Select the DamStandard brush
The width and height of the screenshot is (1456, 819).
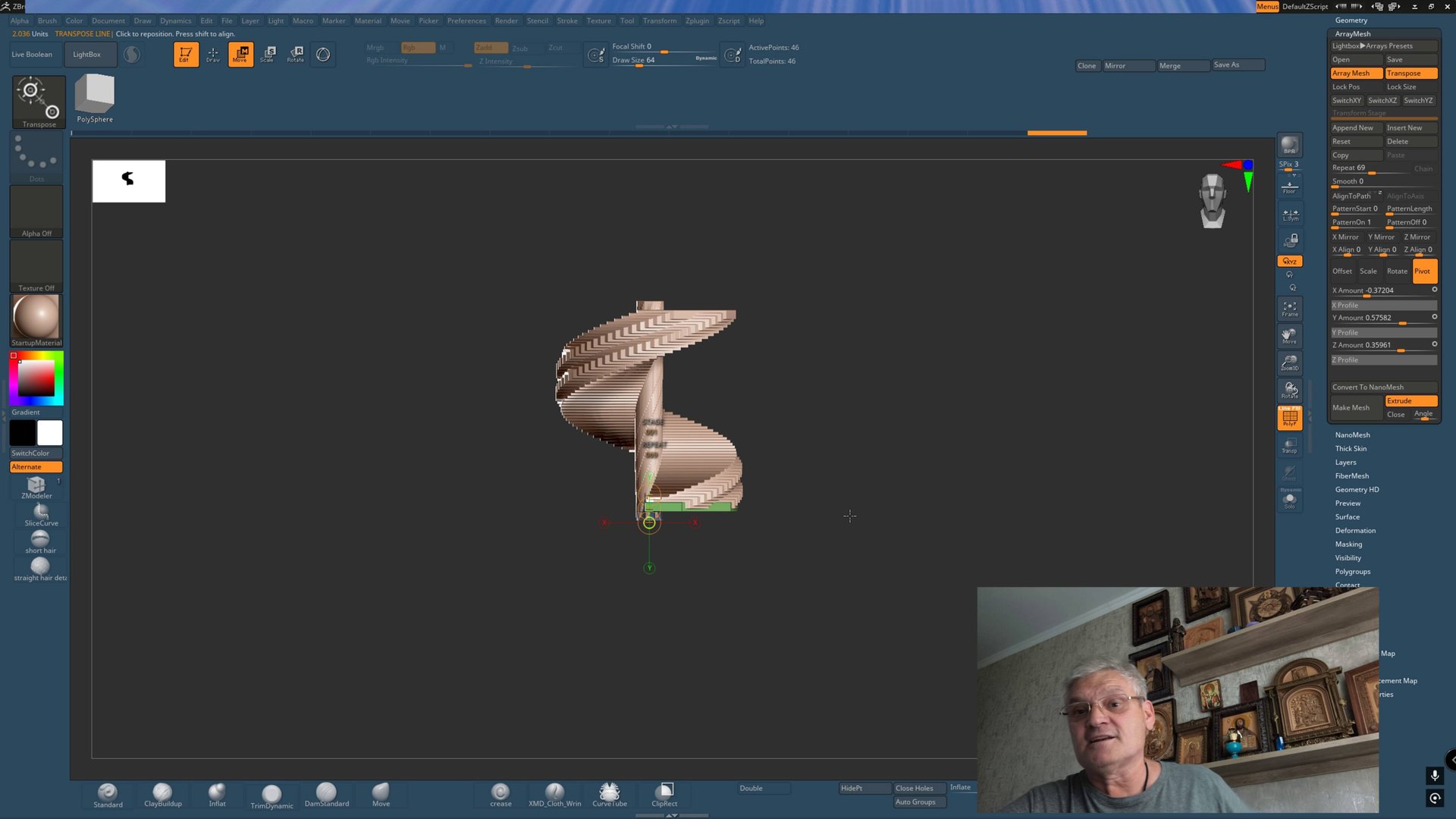(326, 794)
